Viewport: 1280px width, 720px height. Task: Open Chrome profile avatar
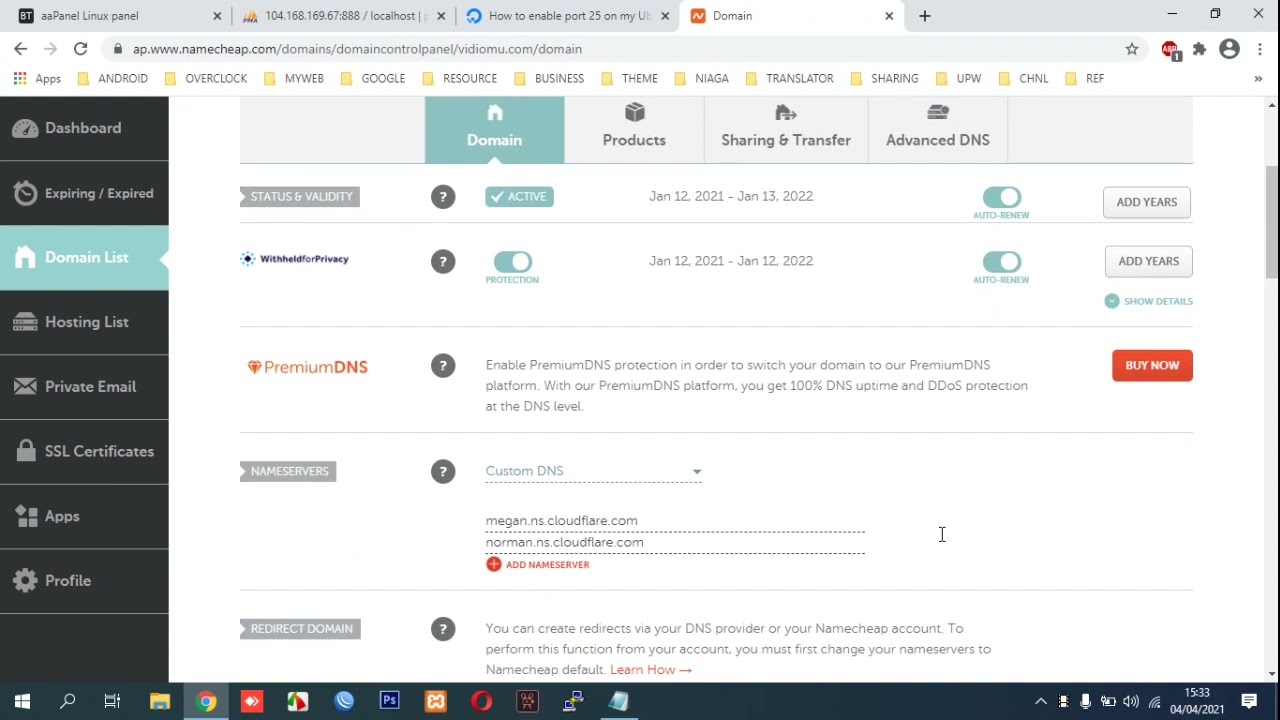click(1230, 49)
